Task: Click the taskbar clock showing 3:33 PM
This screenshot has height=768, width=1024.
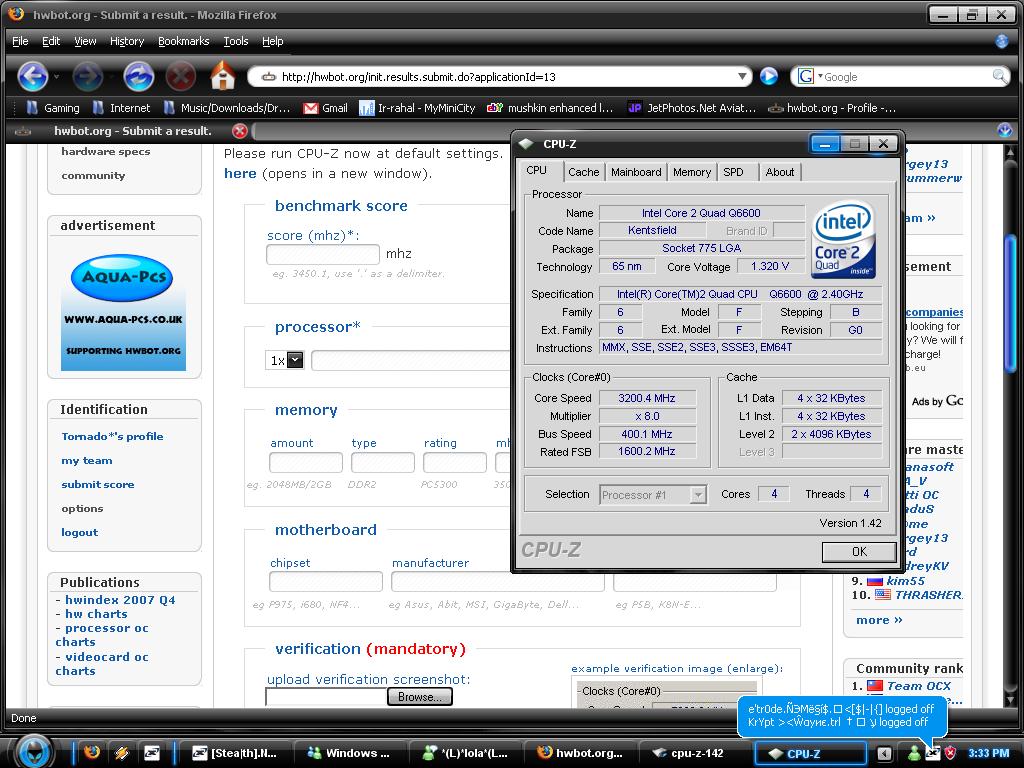Action: coord(988,753)
